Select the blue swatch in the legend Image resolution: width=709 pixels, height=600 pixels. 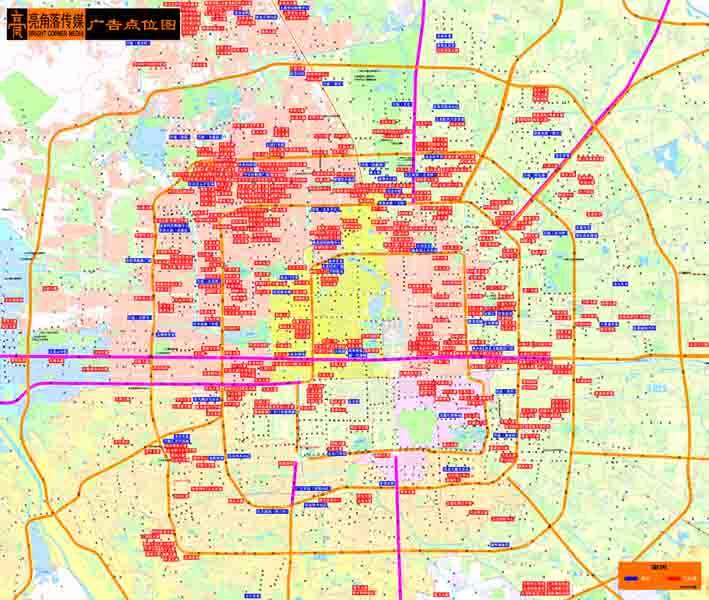click(631, 578)
